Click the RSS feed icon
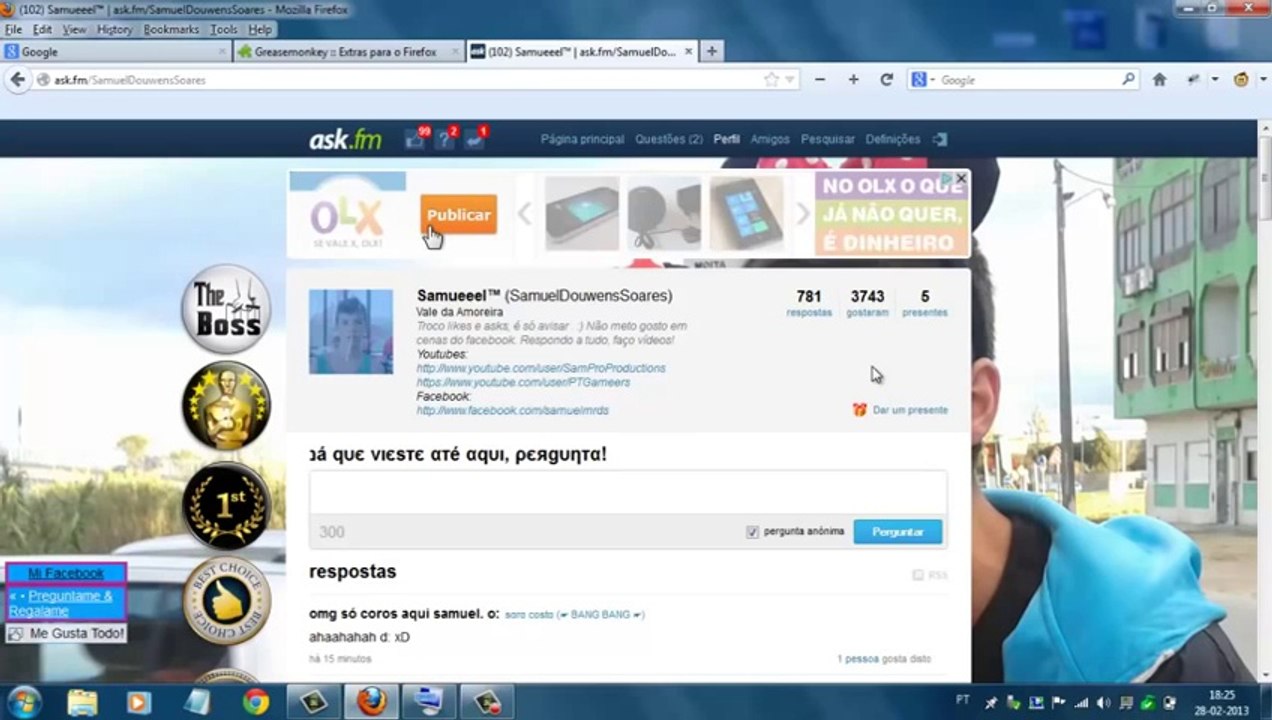 [918, 575]
